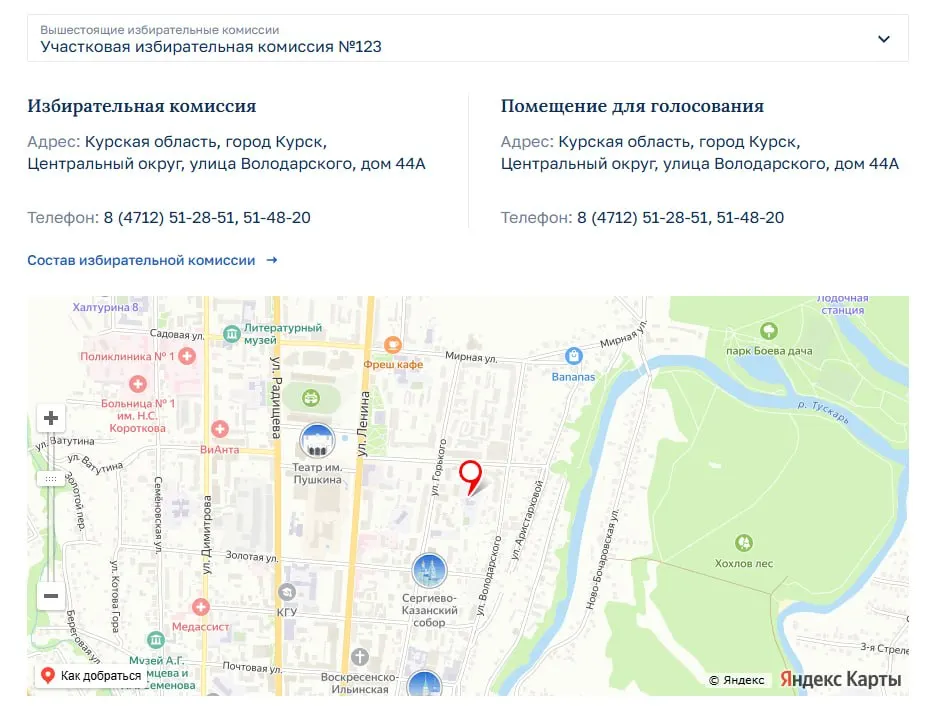927x706 pixels.
Task: Click 'Садовая ул.' street label
Action: pos(177,334)
